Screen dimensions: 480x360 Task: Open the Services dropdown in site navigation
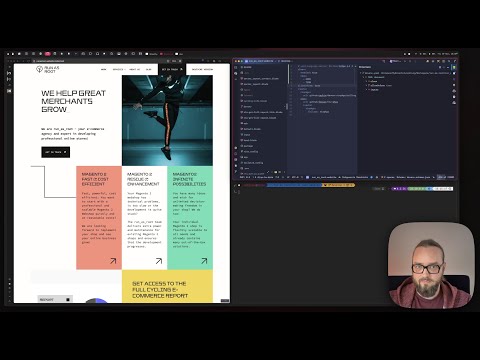(x=118, y=69)
